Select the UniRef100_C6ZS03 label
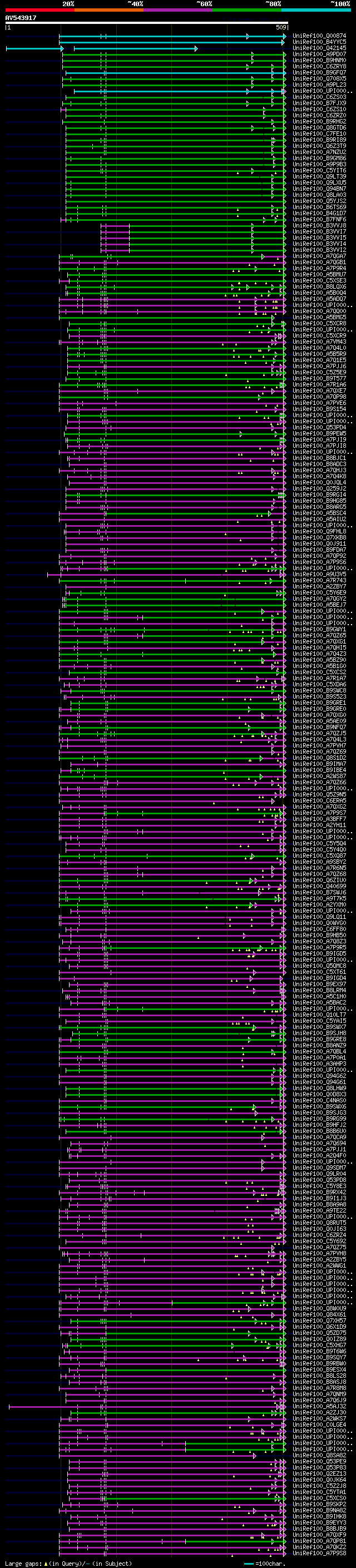 (319, 97)
